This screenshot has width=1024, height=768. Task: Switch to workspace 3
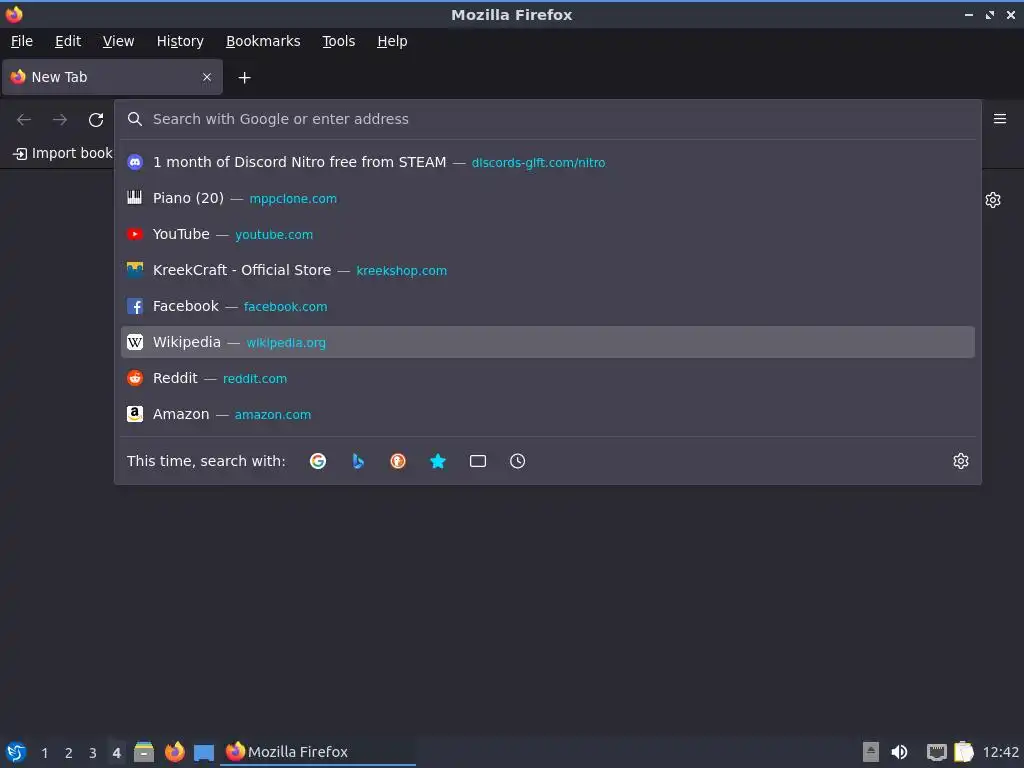[93, 753]
